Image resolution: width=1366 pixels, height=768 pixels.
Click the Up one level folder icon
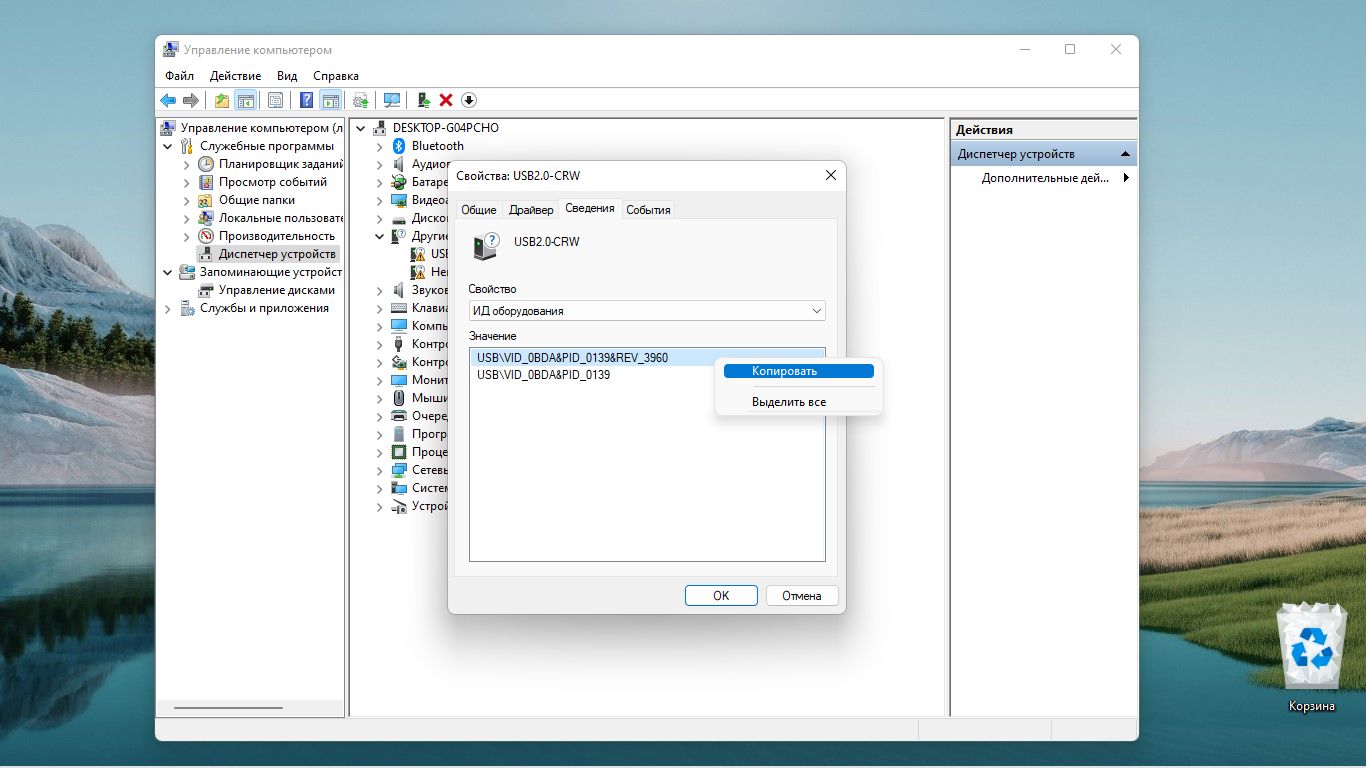tap(222, 100)
